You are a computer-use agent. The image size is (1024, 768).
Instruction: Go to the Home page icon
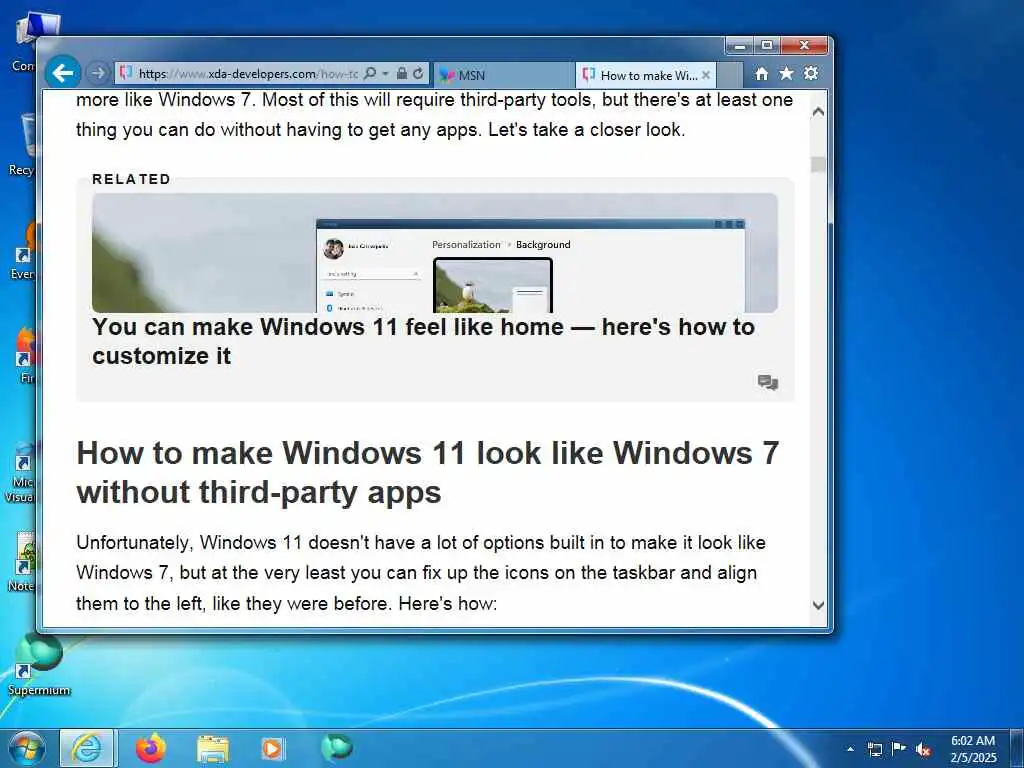[761, 74]
